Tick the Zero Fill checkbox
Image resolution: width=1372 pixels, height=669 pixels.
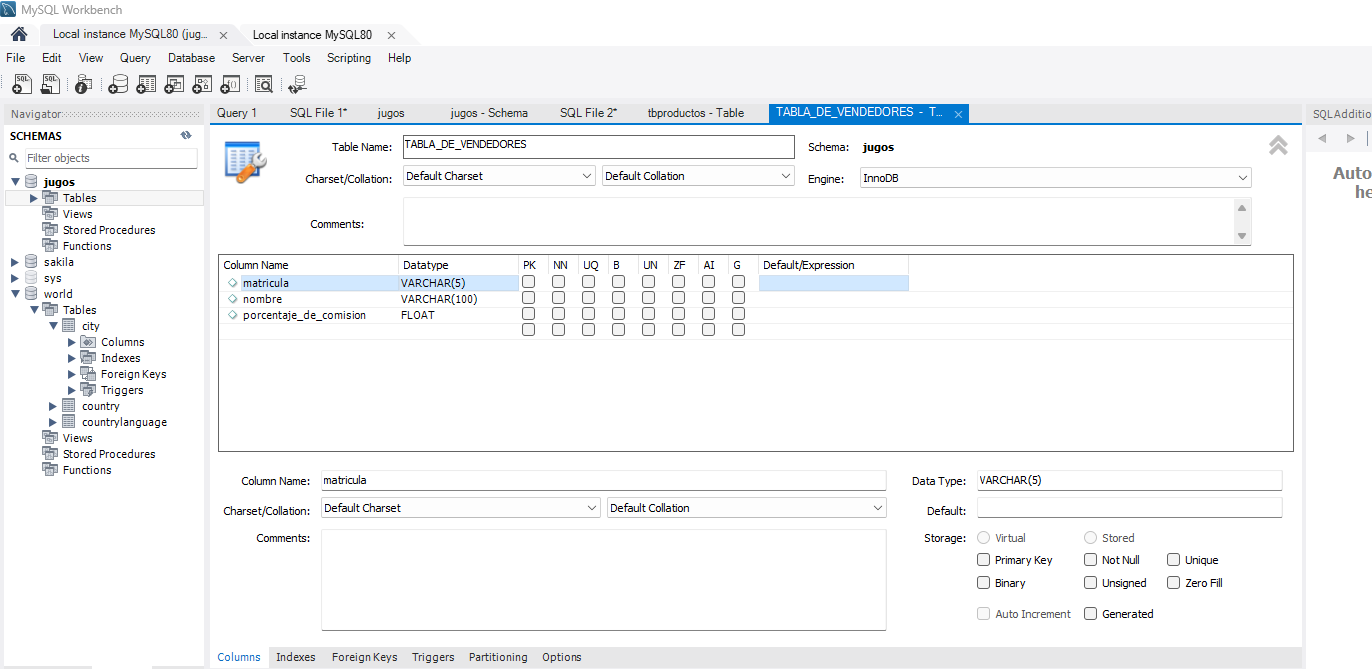[1174, 583]
